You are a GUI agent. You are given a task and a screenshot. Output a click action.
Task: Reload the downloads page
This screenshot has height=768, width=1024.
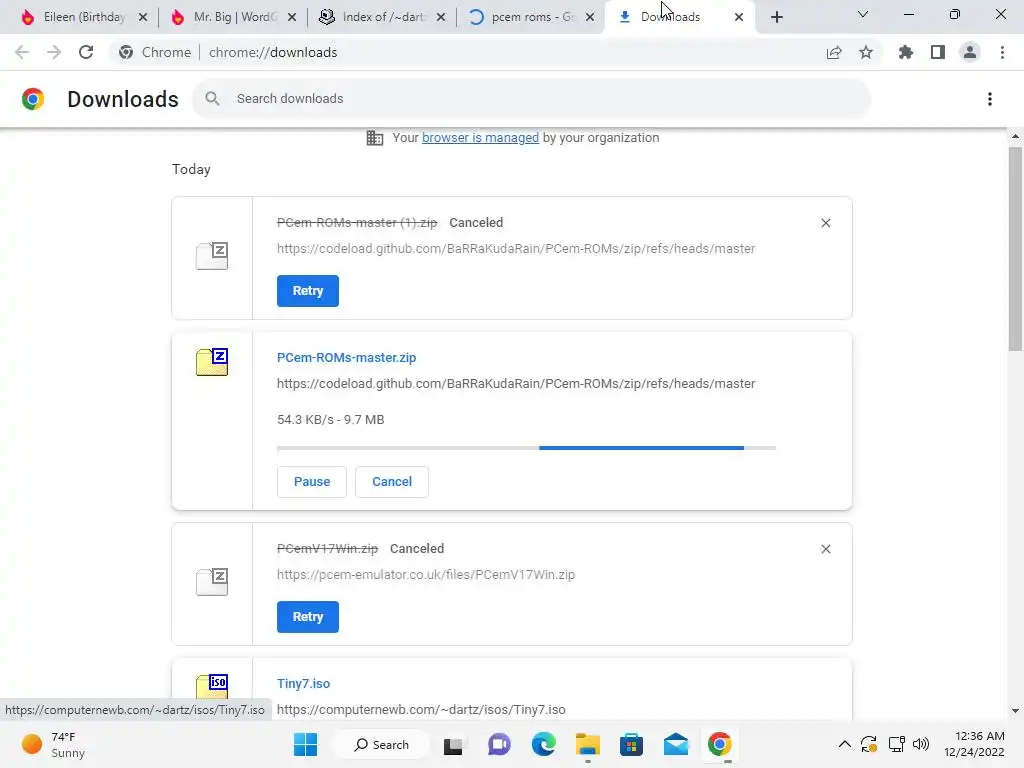click(86, 52)
